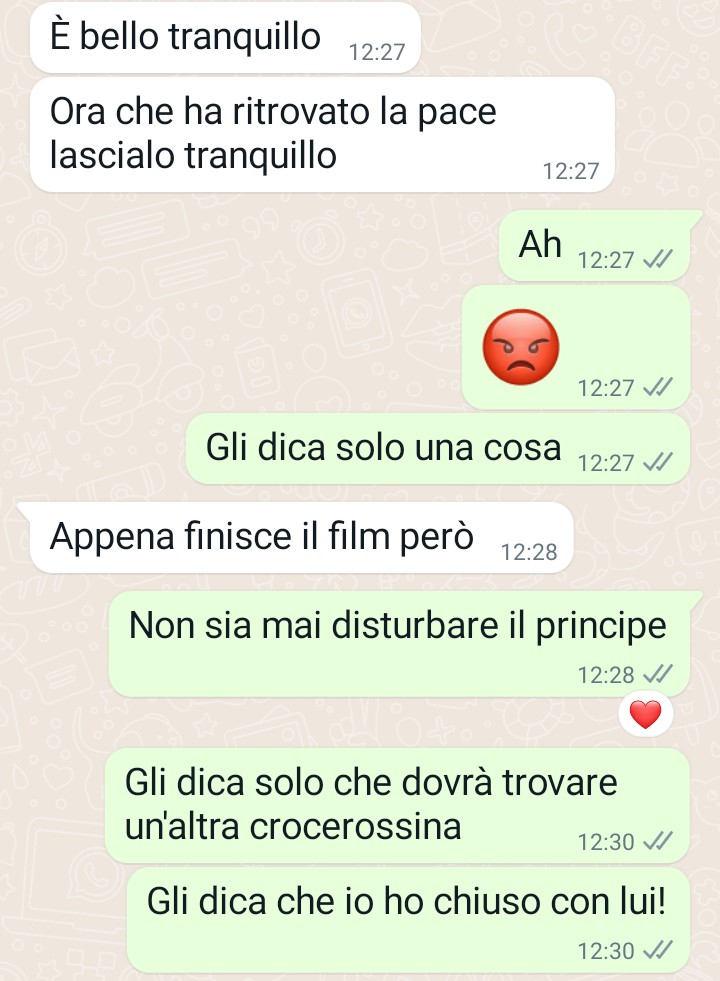Screen dimensions: 720x981
Task: Tap ticks on 'ho chiuso con lui' message
Action: click(x=658, y=950)
